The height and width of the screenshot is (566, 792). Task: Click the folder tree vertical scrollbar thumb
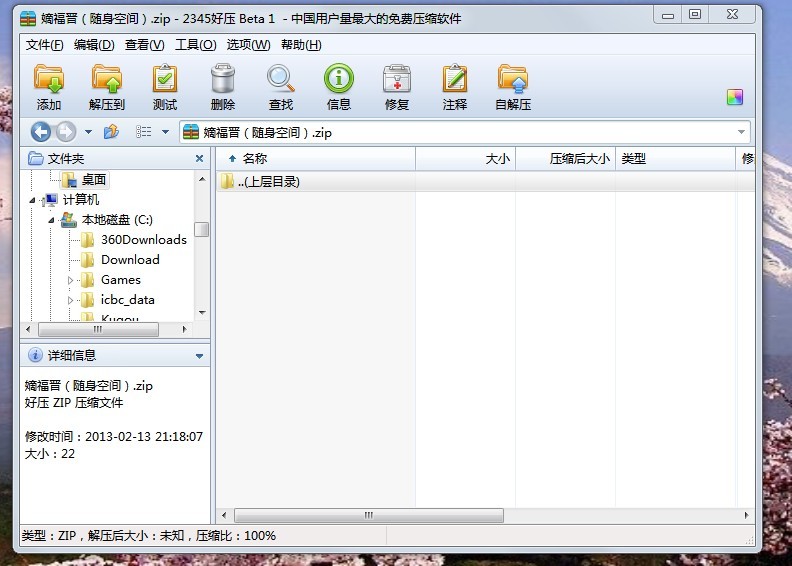202,229
